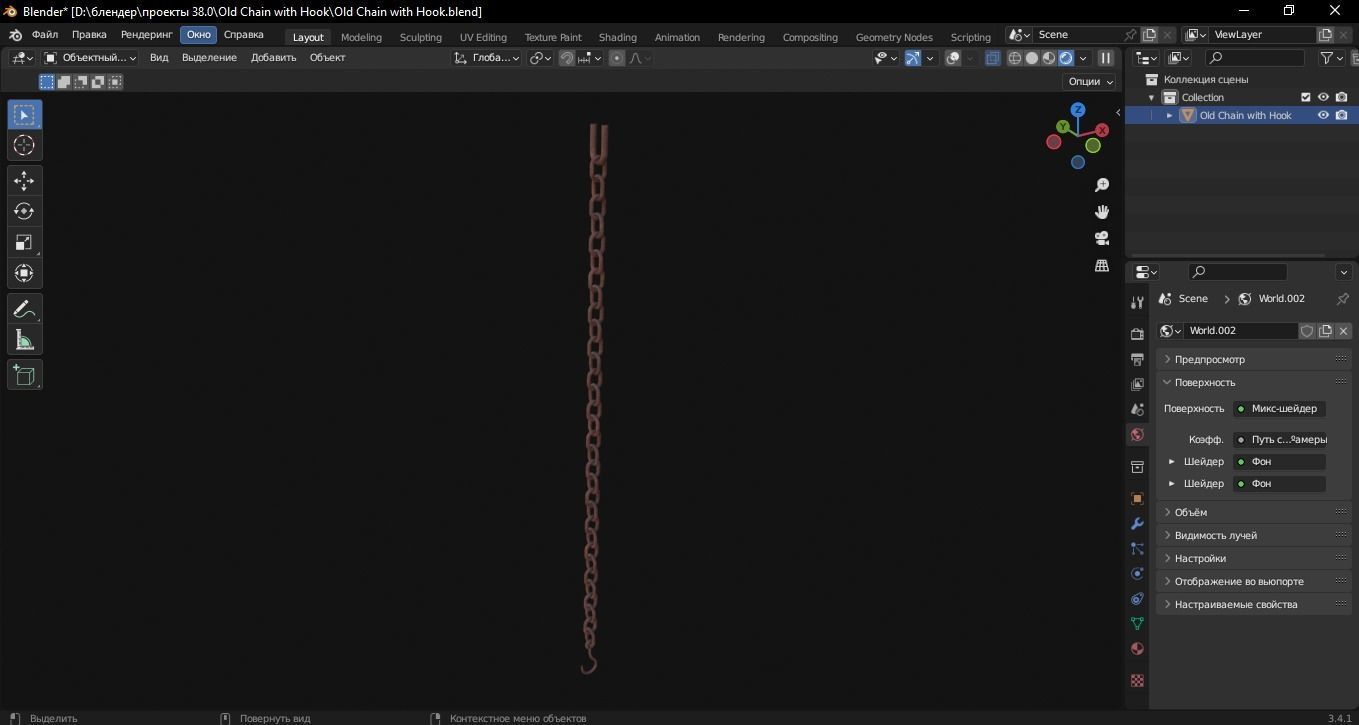
Task: Toggle camera view with camera icon
Action: pos(1102,239)
